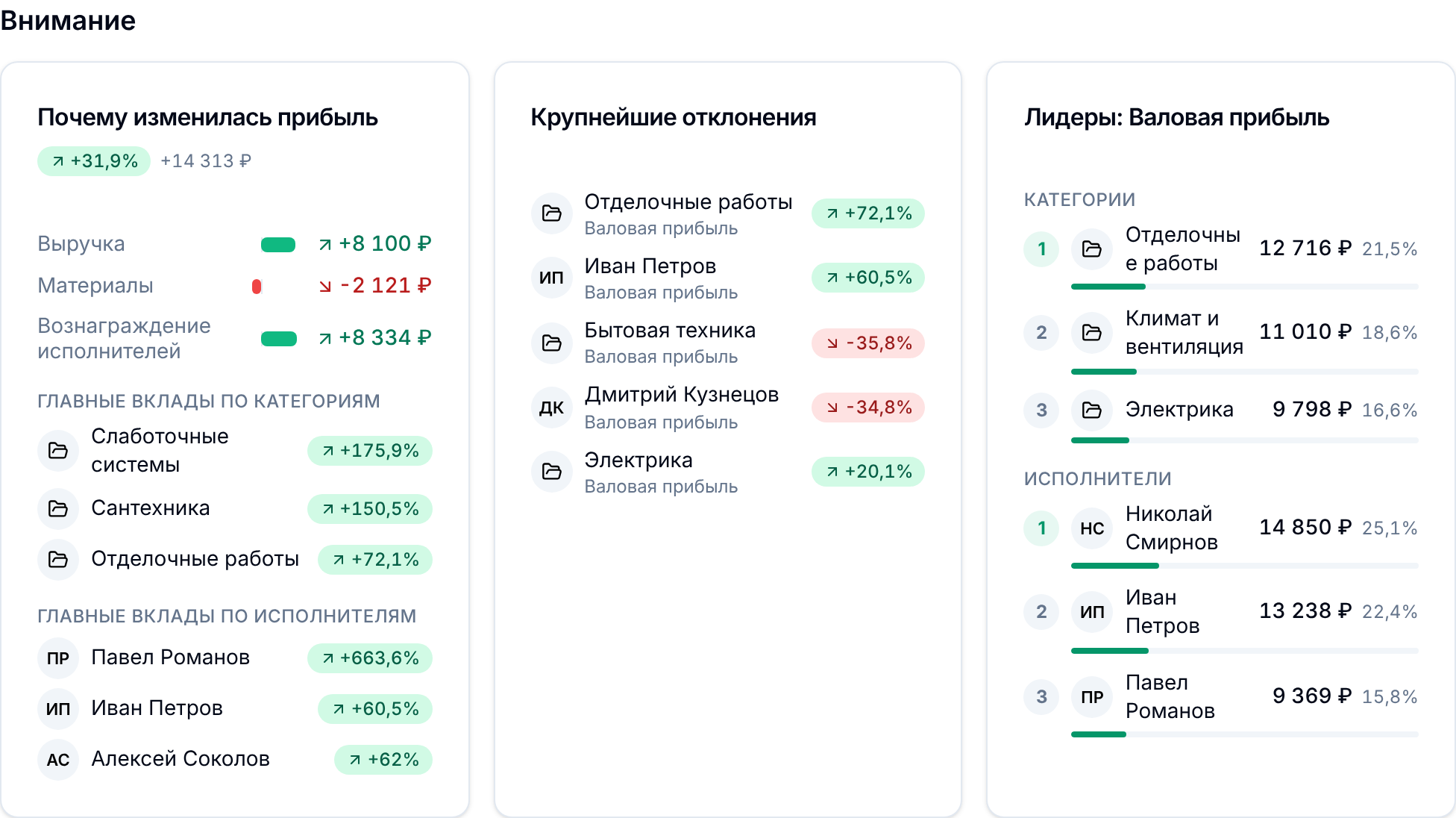
Task: Click the +20,1% badge for Электрика
Action: 868,472
